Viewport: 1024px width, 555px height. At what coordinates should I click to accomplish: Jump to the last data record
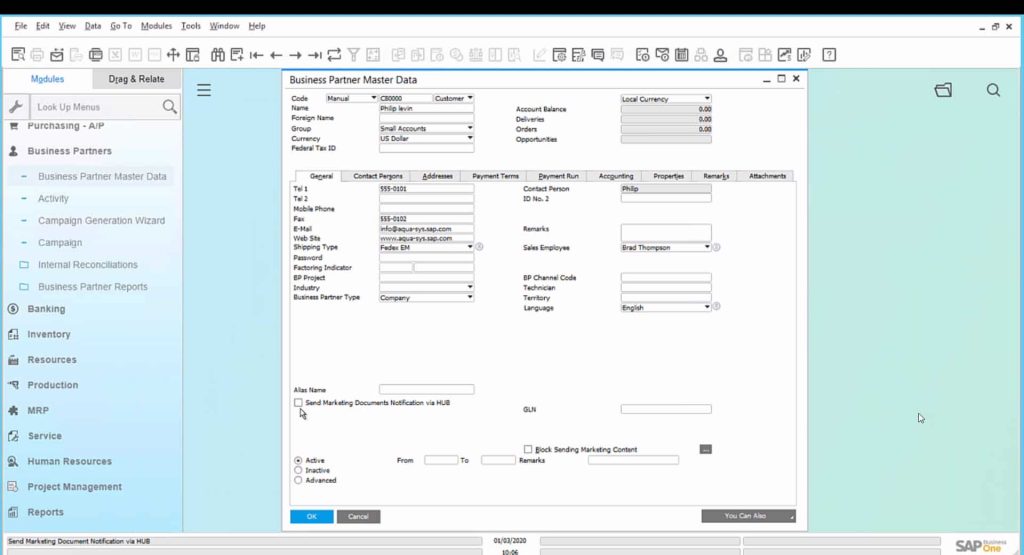pos(315,55)
